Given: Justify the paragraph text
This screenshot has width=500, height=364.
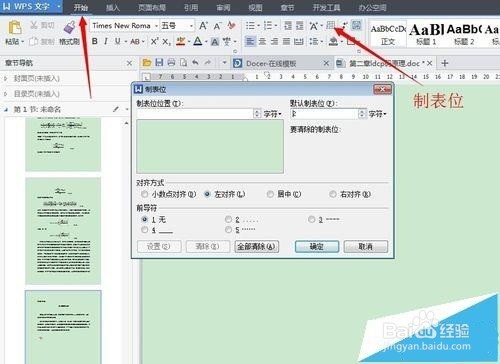Looking at the screenshot, I should coord(286,42).
